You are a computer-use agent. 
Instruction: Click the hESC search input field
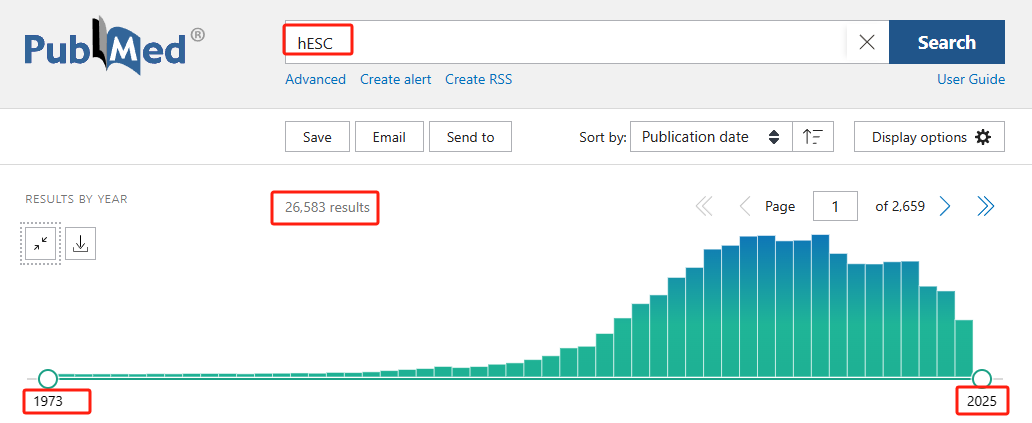click(x=566, y=42)
